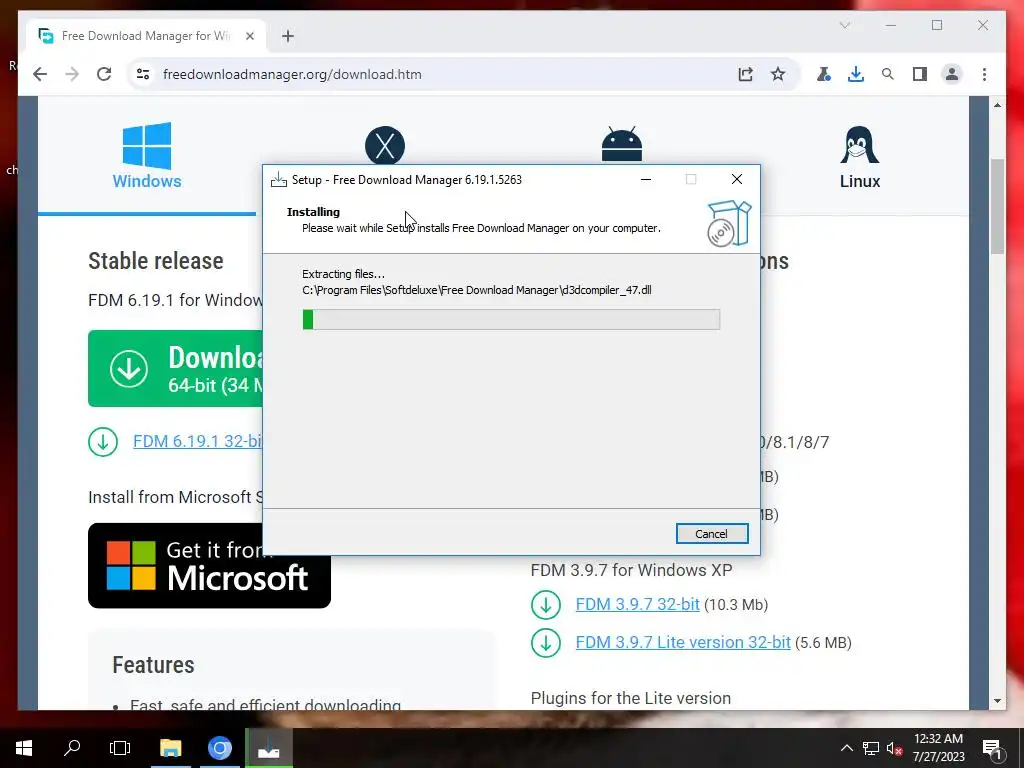Viewport: 1024px width, 768px height.
Task: Click the scrollbar up arrow
Action: pos(997,104)
